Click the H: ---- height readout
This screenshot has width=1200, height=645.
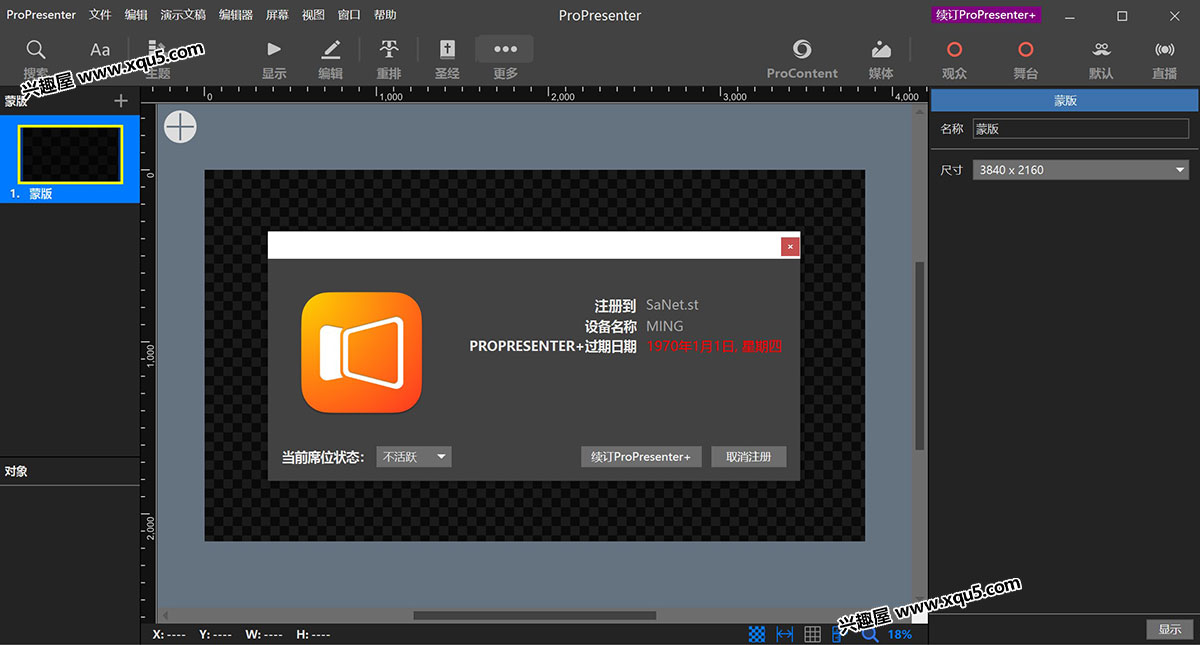(x=313, y=634)
